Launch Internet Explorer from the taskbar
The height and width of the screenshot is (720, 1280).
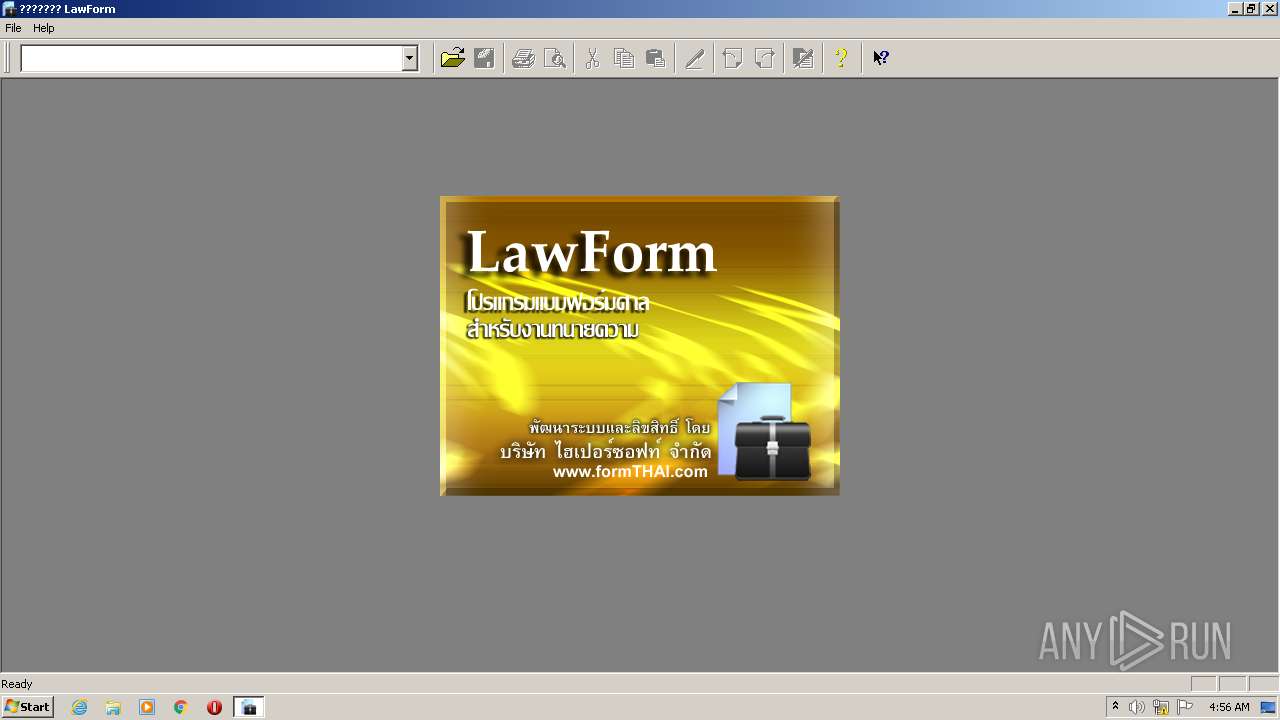pyautogui.click(x=80, y=707)
